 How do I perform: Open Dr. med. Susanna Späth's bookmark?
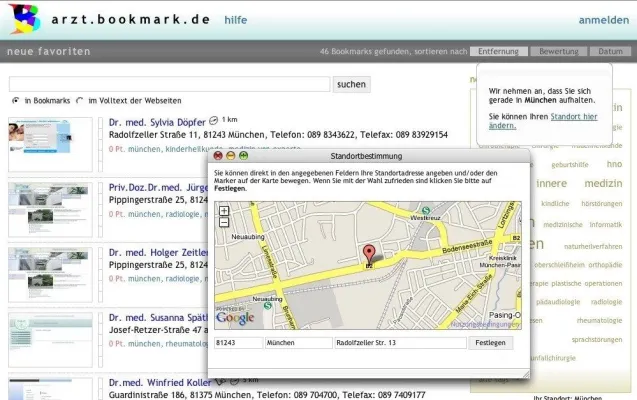[x=158, y=318]
